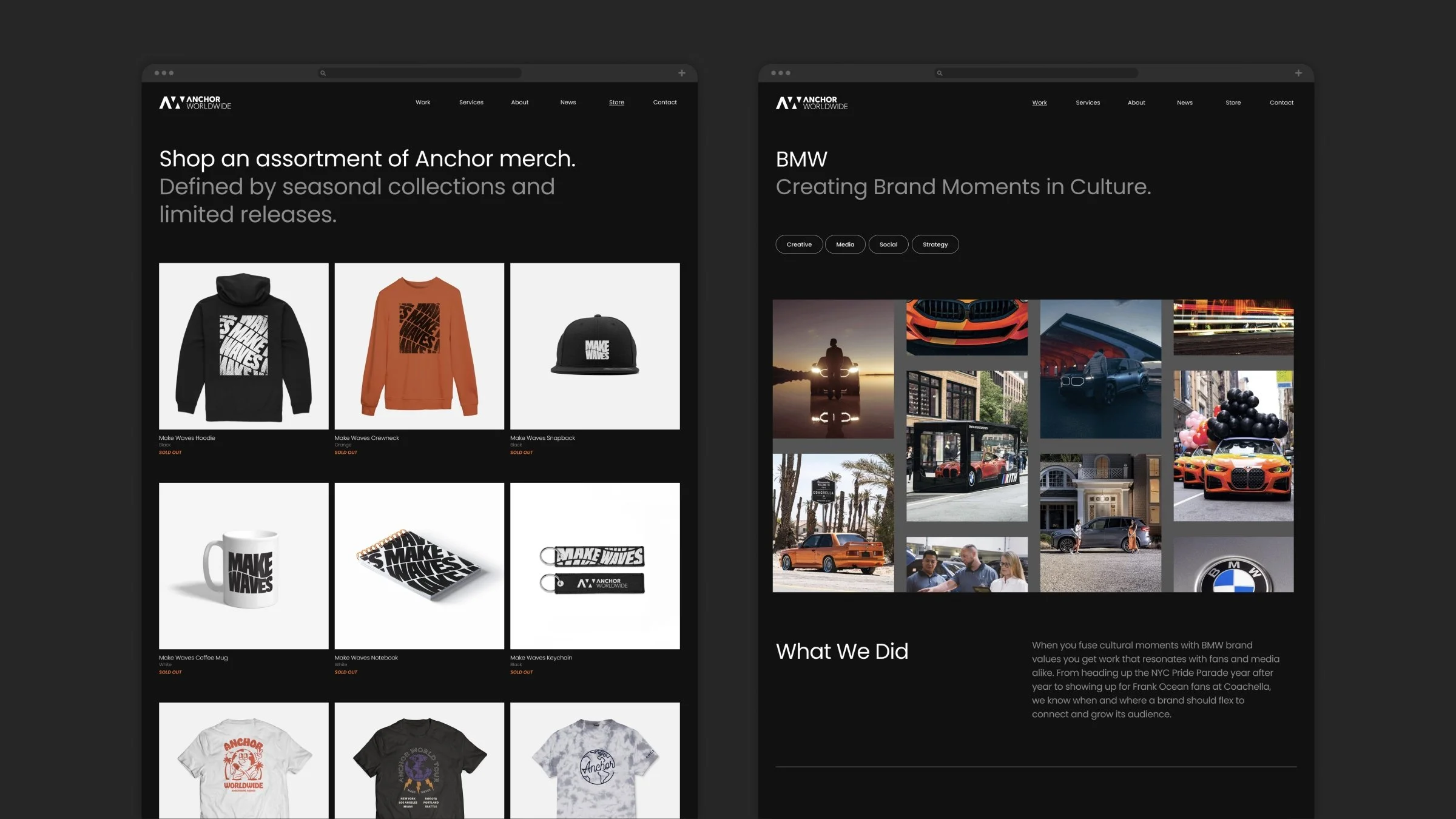1456x819 pixels.
Task: Click the Strategy tag button
Action: point(934,244)
